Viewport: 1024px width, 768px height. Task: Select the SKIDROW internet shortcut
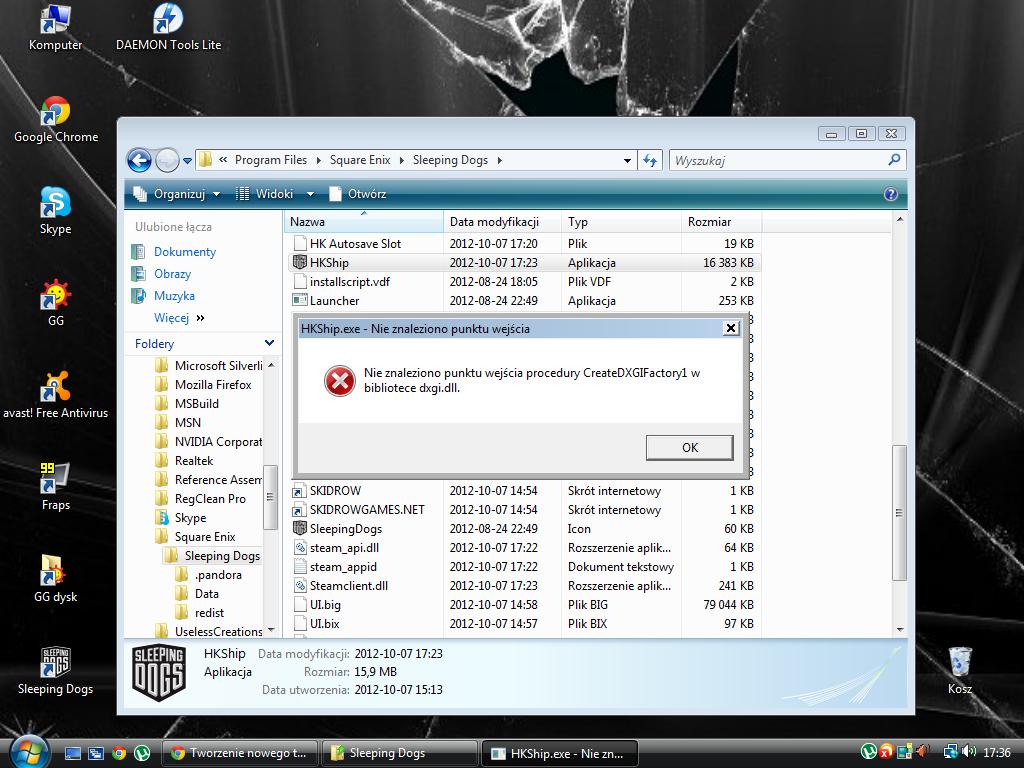524,490
